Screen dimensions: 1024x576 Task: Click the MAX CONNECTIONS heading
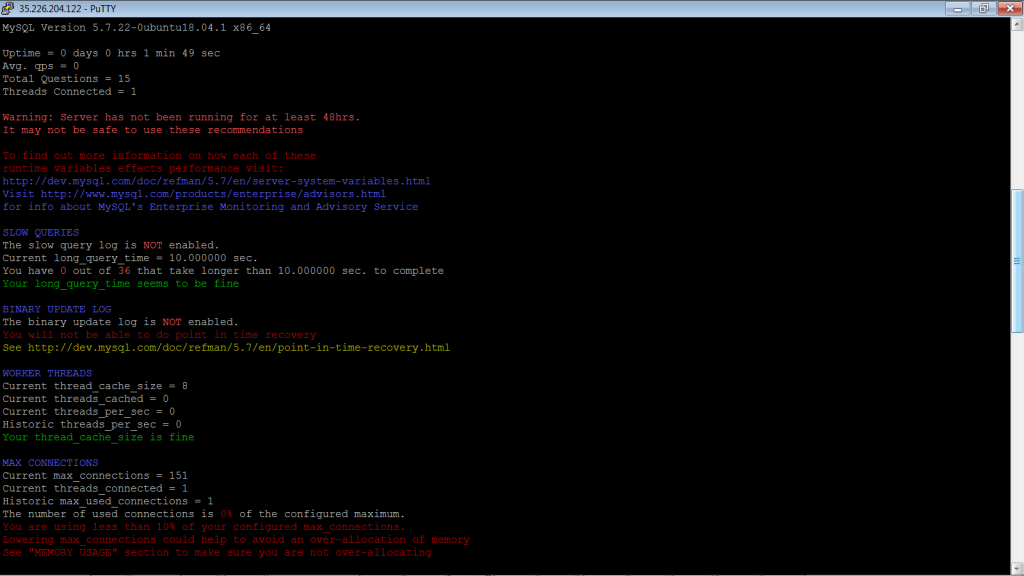coord(50,463)
